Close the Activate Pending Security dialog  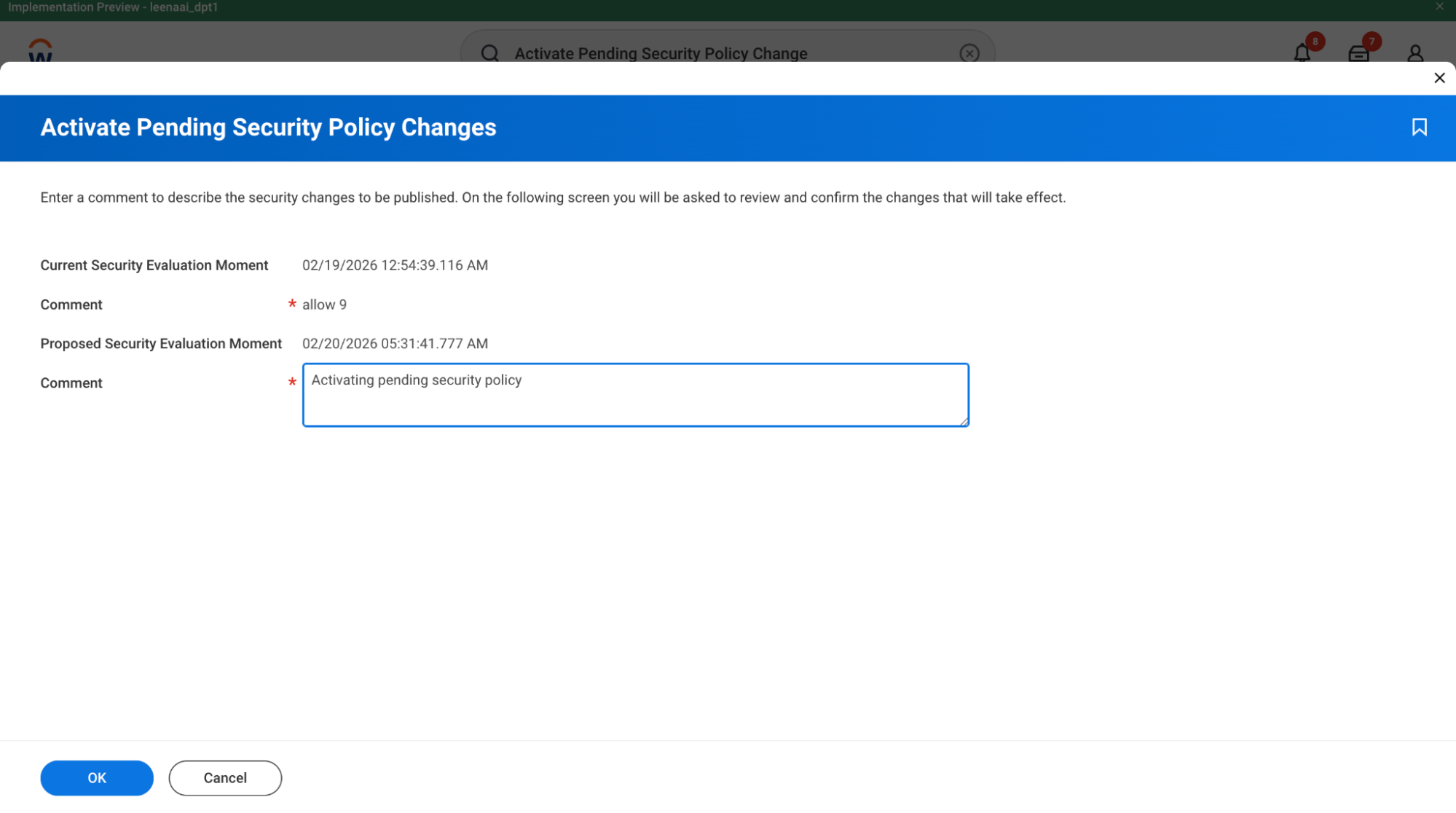coord(1439,78)
